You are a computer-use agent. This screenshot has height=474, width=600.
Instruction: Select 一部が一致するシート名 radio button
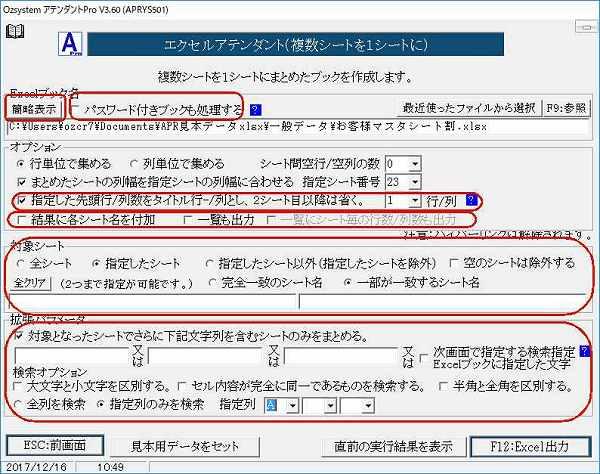347,283
